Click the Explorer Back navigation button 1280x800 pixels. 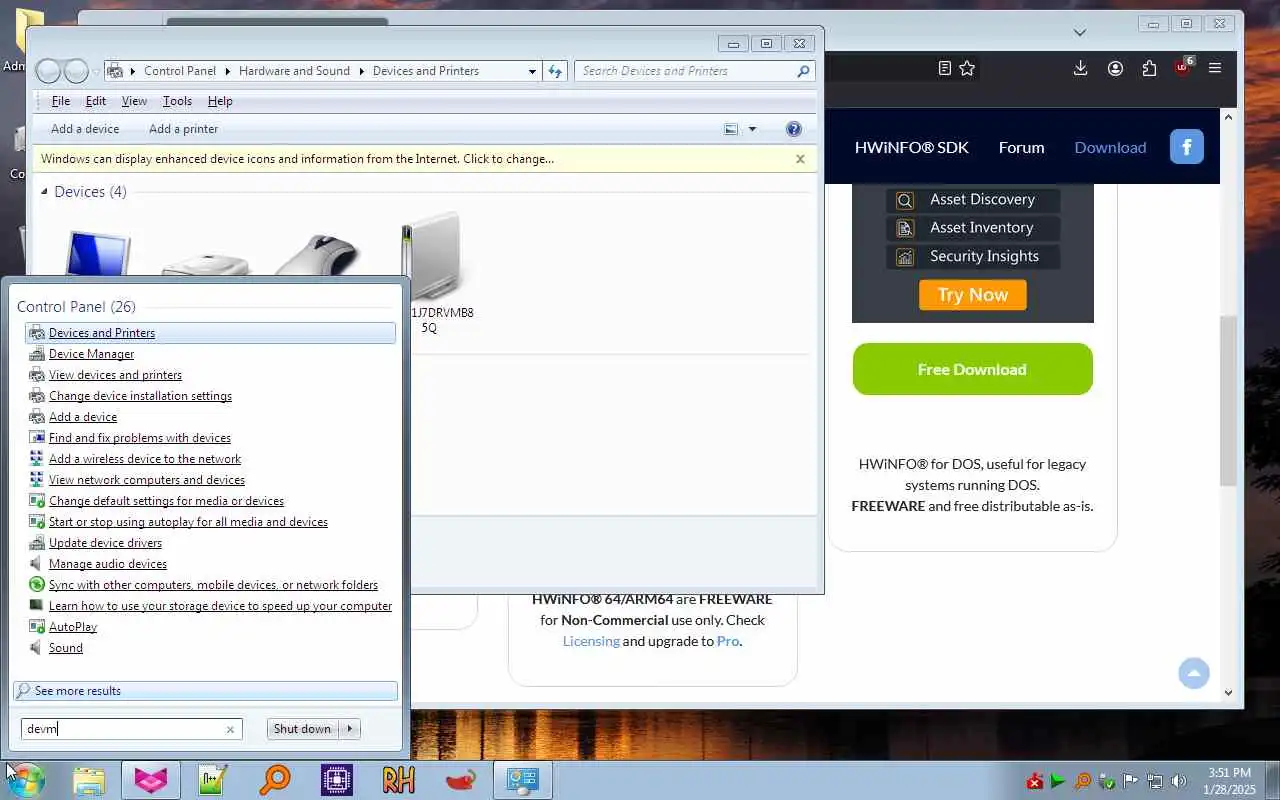[x=48, y=71]
